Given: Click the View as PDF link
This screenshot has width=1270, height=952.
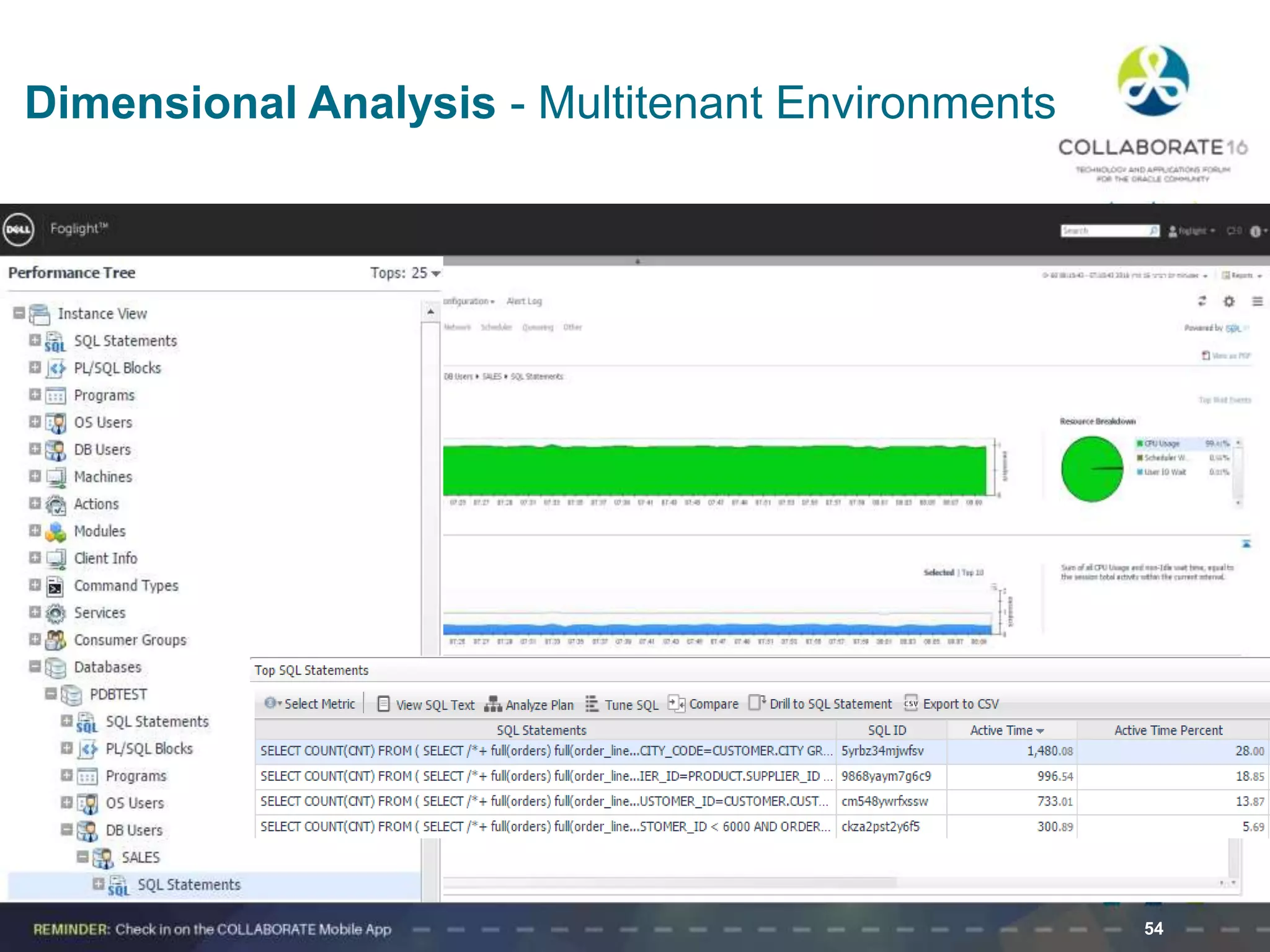Looking at the screenshot, I should point(1227,356).
